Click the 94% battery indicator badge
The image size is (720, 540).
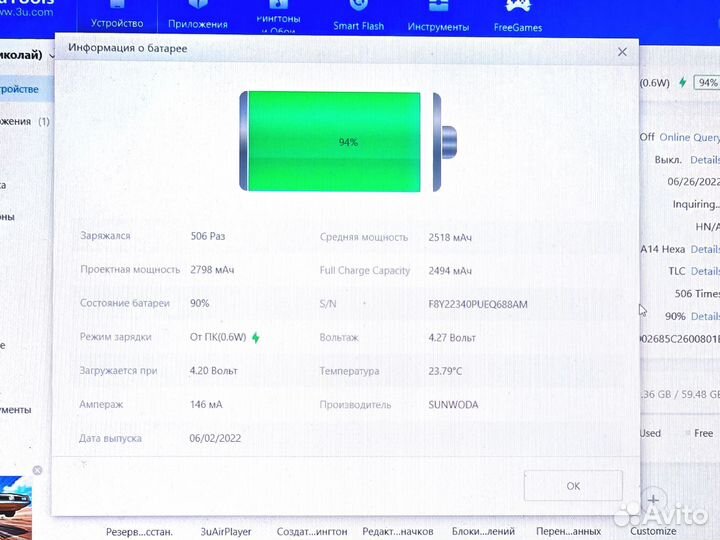click(707, 82)
